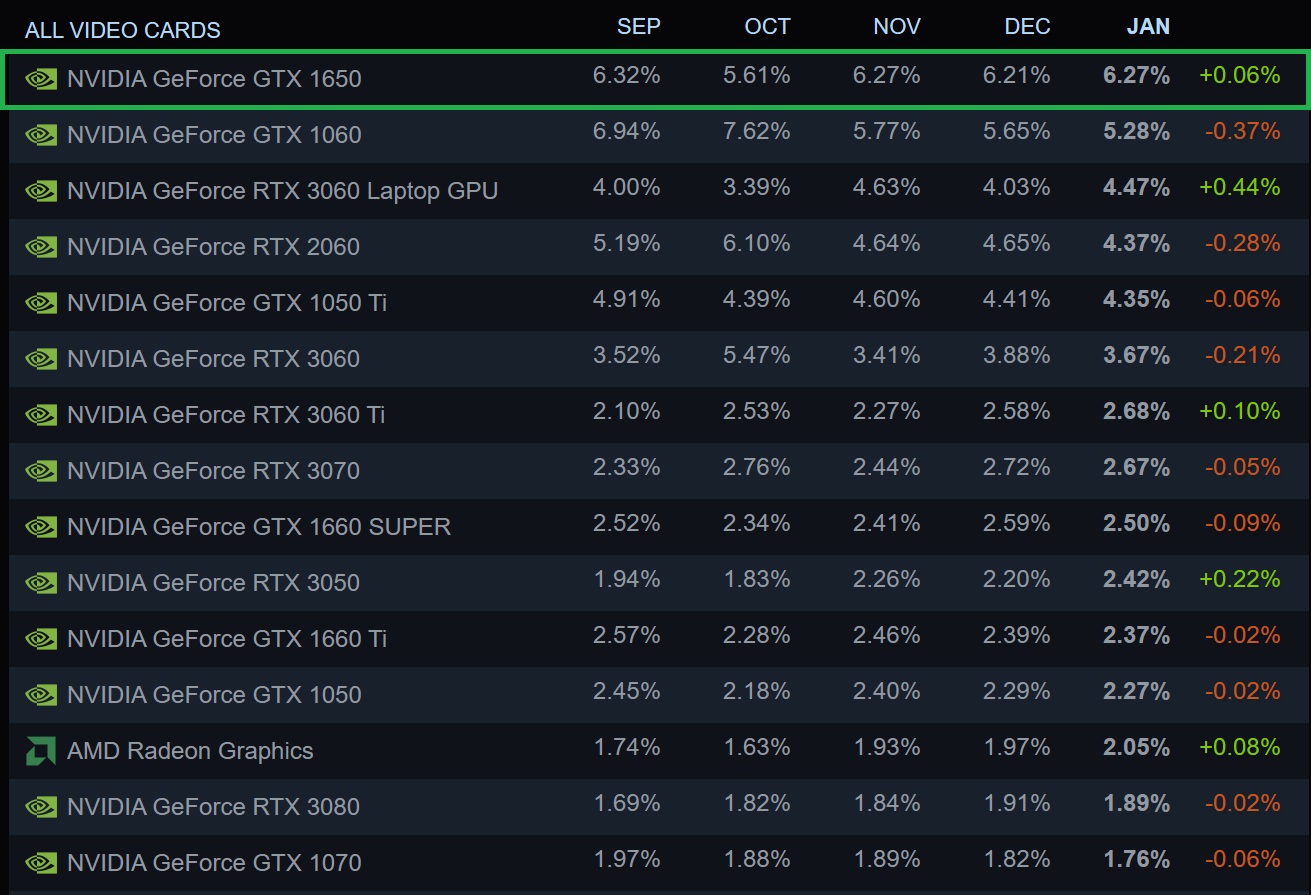Click the 2.57% SEP value for GTX 1660 Ti
1311x895 pixels.
627,635
